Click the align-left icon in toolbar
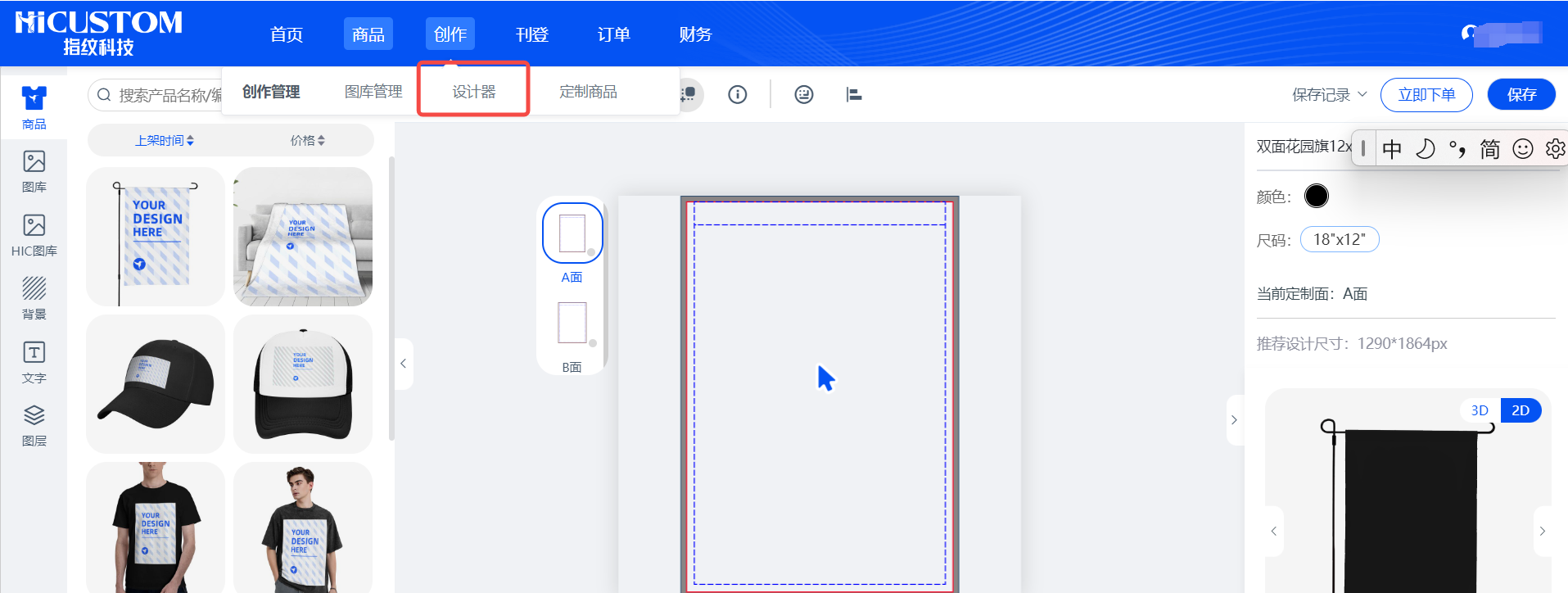1568x593 pixels. (854, 94)
